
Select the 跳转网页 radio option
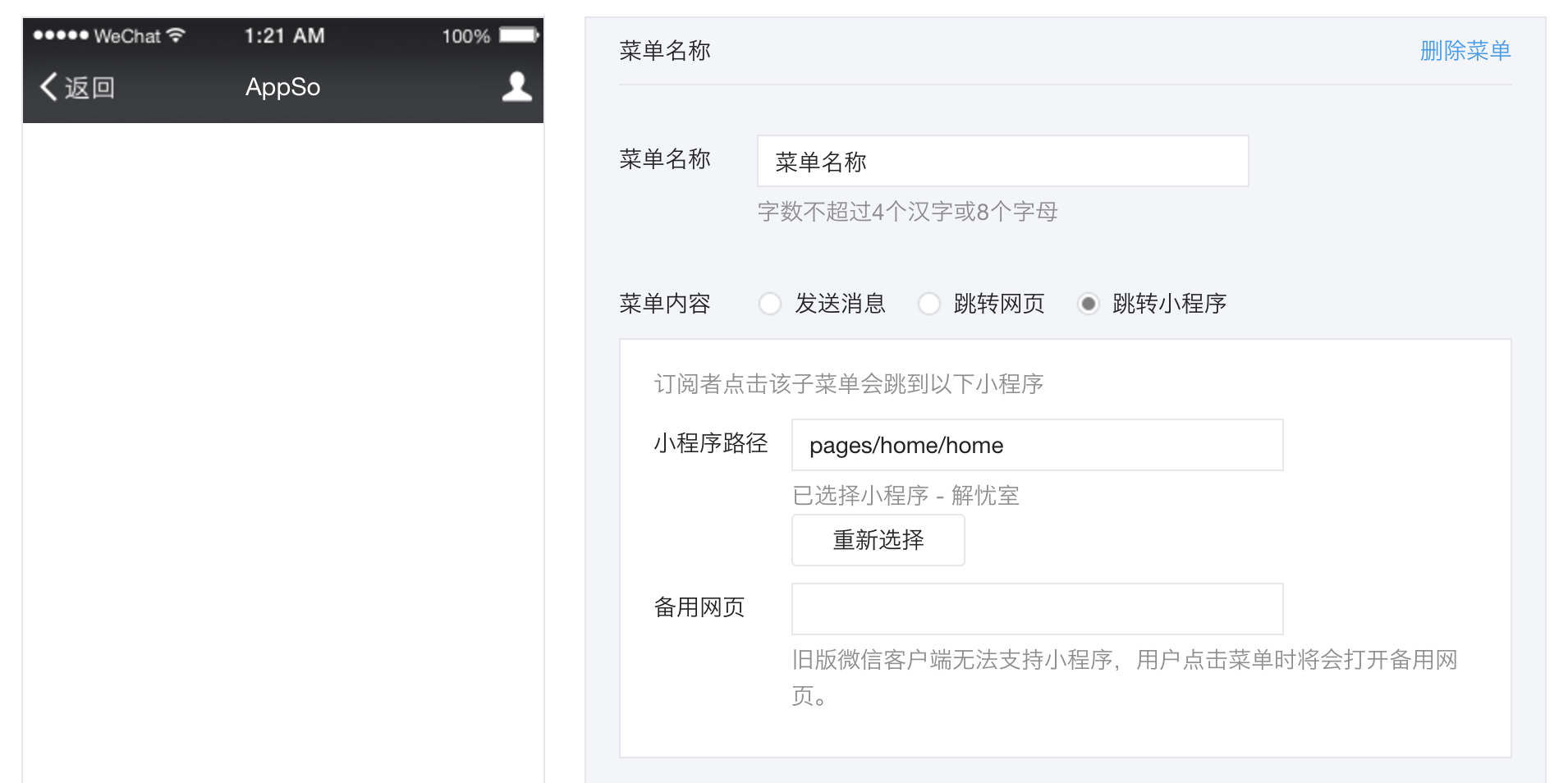[928, 304]
